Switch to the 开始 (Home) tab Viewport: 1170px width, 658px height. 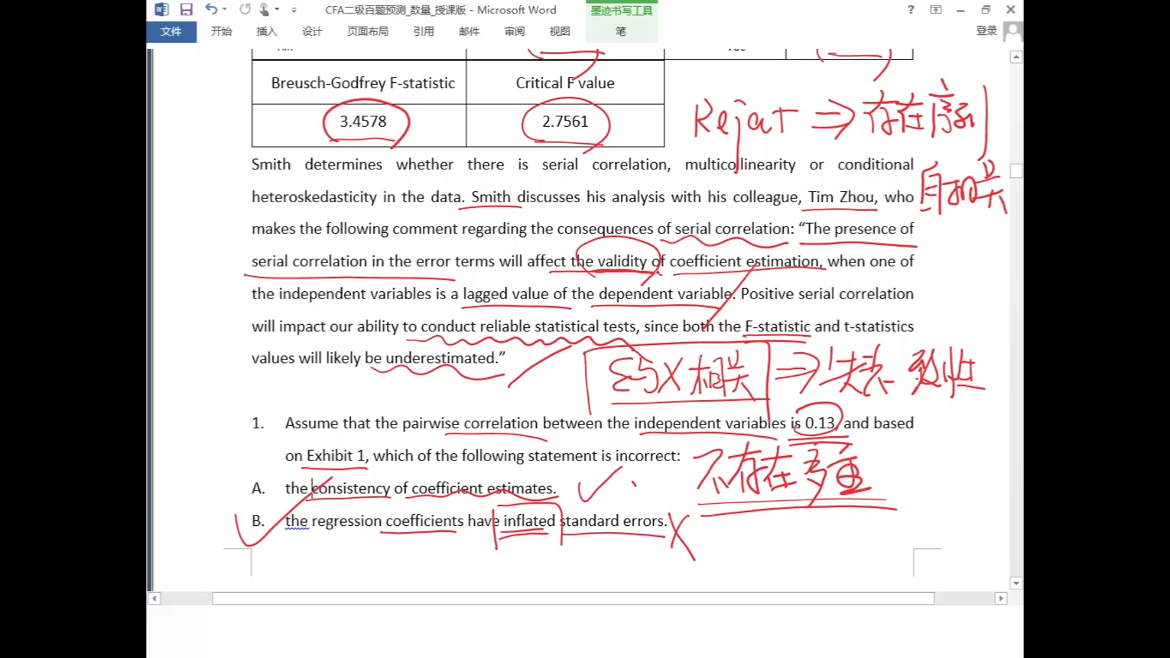tap(222, 31)
